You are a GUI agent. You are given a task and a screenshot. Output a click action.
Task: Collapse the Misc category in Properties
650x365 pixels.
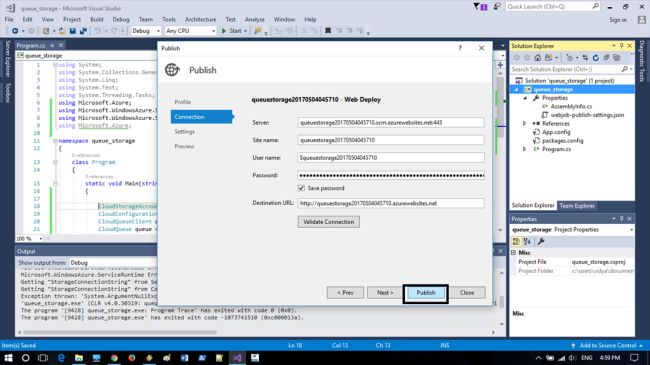(514, 253)
